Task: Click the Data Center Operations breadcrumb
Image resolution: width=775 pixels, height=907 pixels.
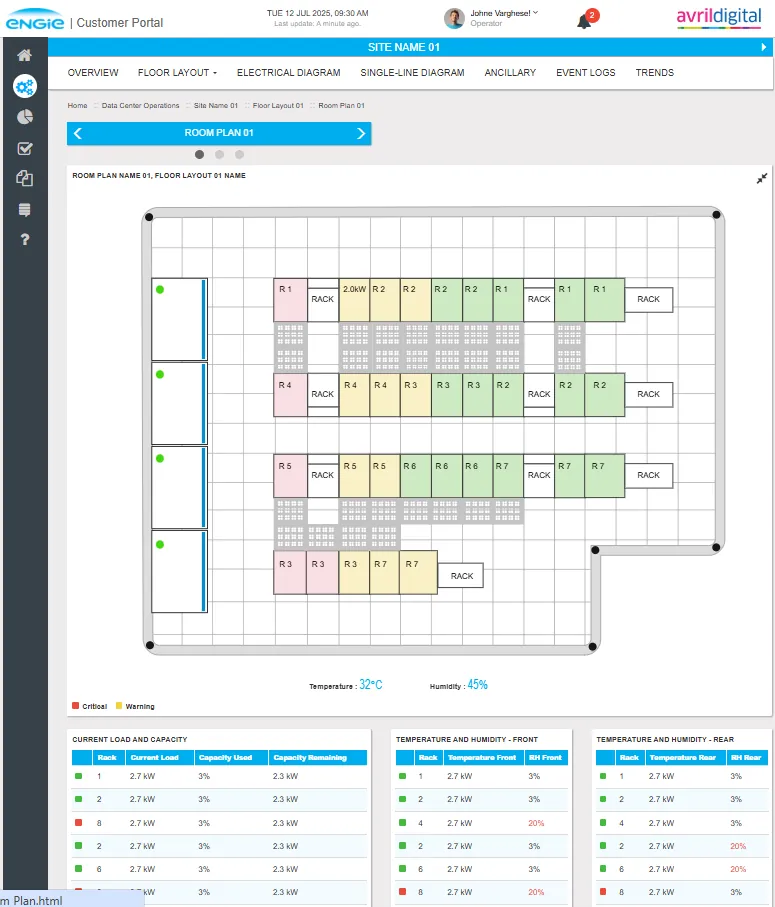Action: tap(141, 106)
